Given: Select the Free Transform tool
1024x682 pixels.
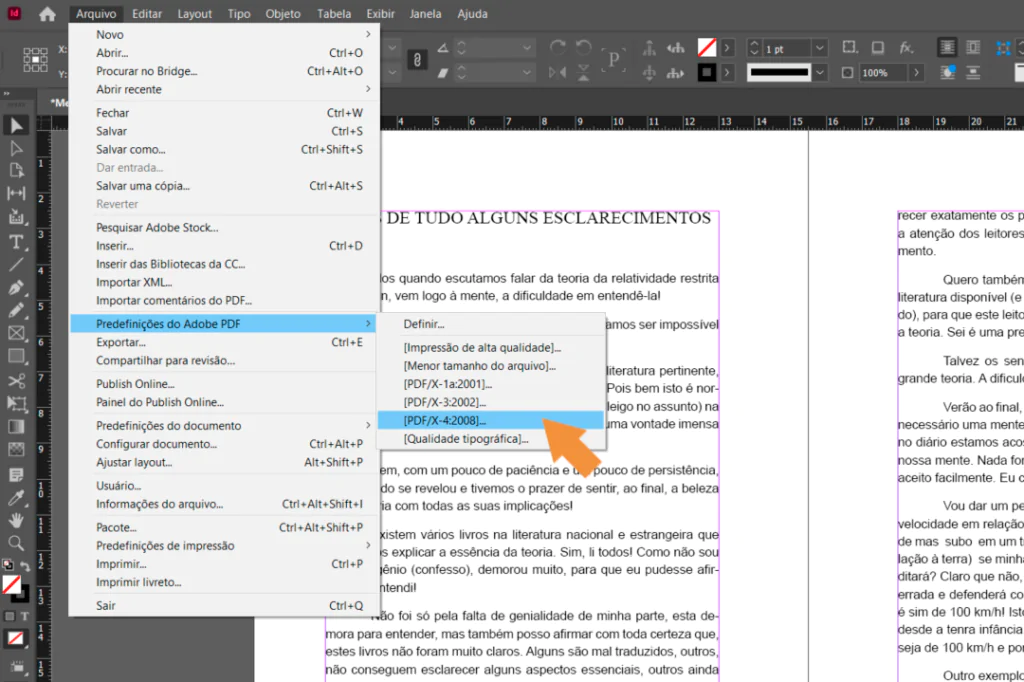Looking at the screenshot, I should 16,404.
